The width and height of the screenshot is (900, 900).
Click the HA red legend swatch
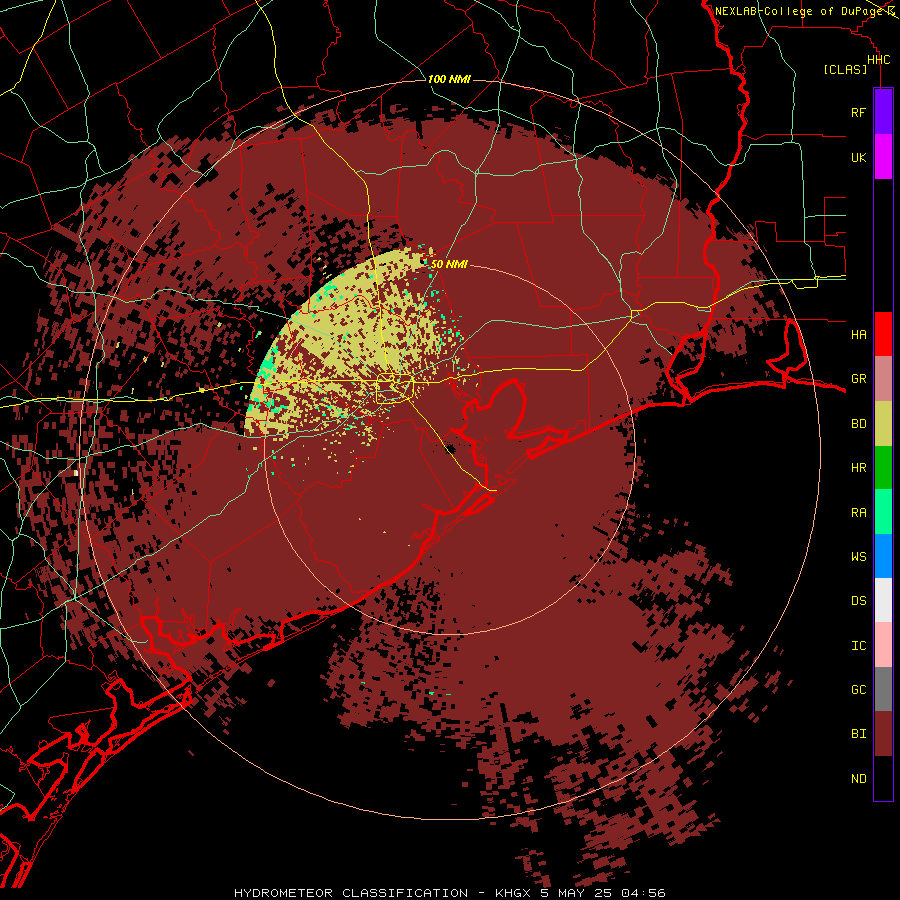tap(883, 334)
